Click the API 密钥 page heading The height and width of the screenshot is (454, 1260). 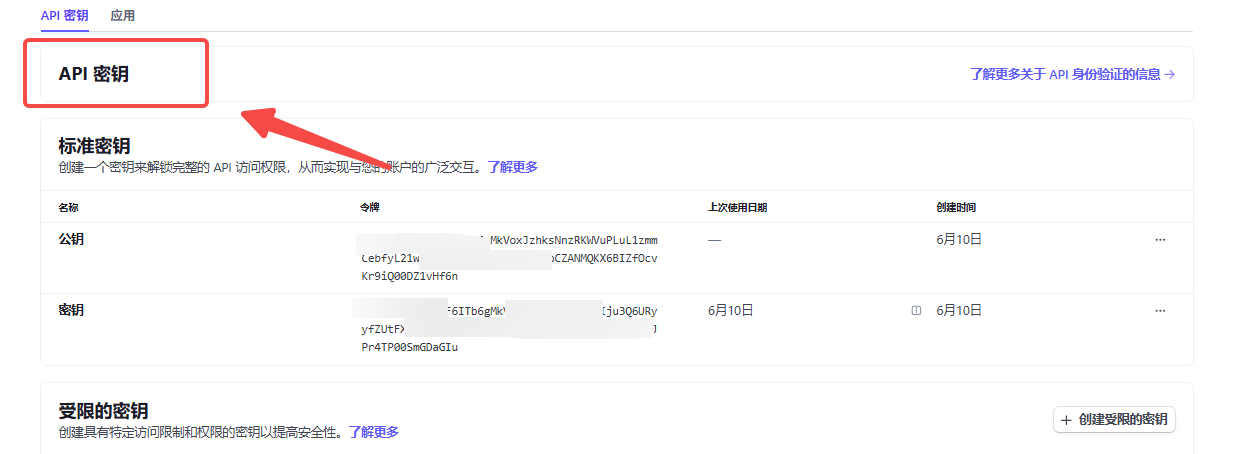coord(94,74)
